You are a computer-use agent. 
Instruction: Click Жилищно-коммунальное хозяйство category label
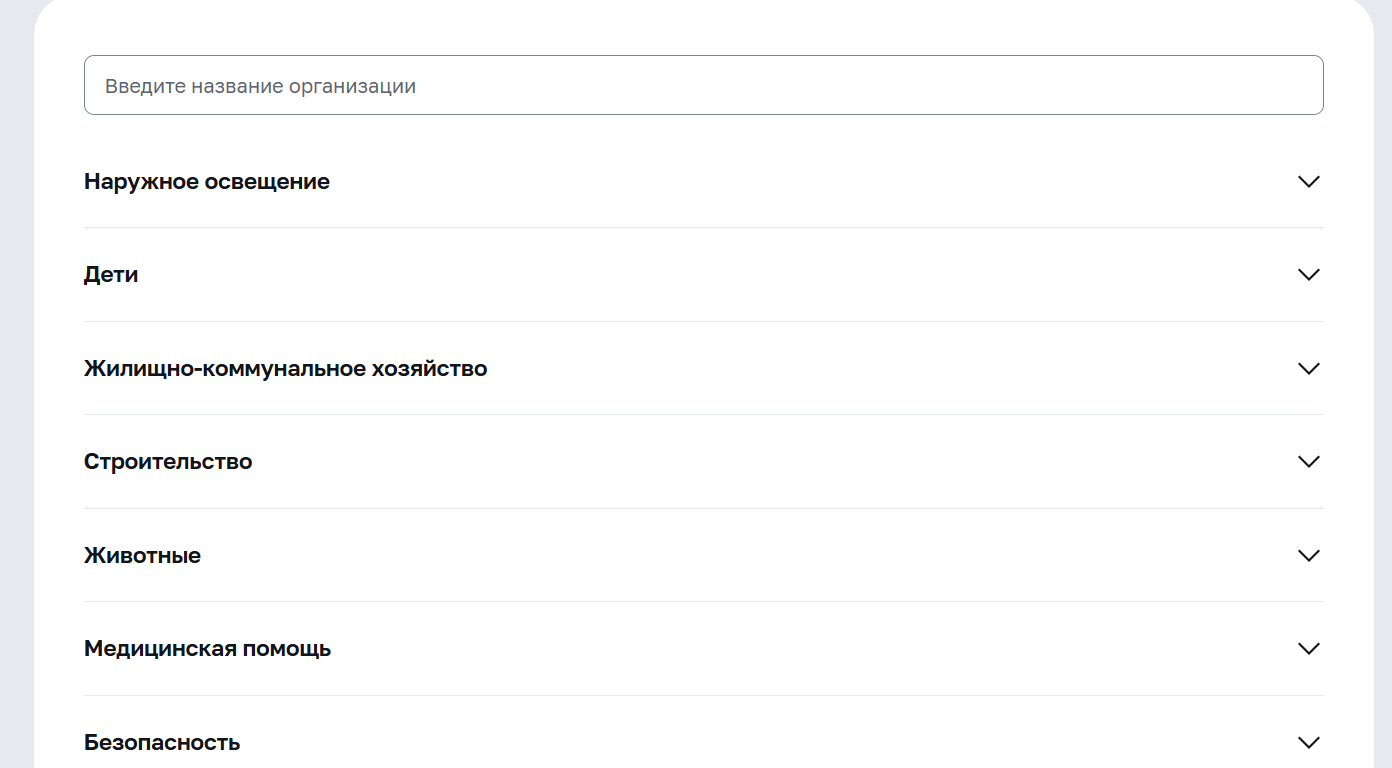285,368
